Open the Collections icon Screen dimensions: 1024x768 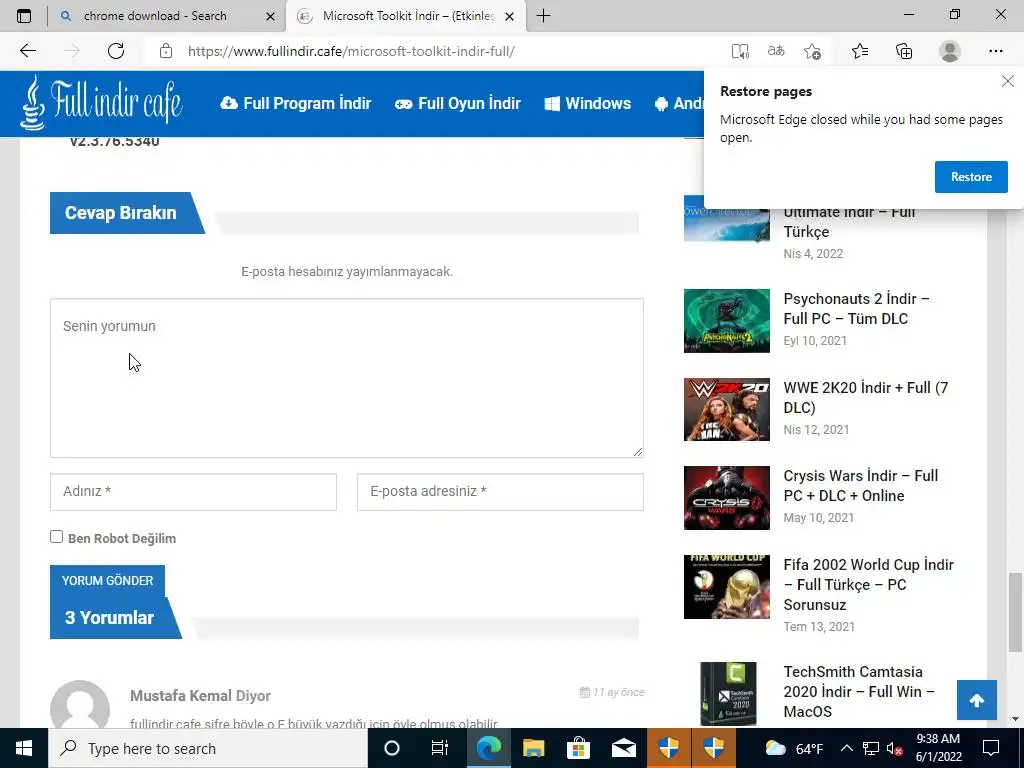(904, 51)
